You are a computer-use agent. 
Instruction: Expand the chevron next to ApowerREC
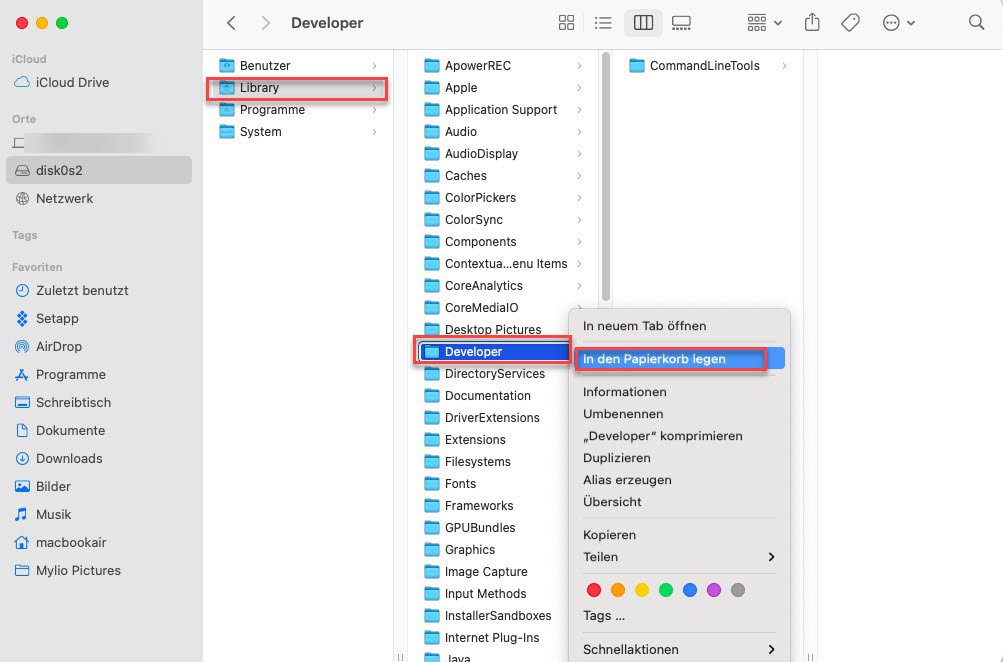(579, 66)
